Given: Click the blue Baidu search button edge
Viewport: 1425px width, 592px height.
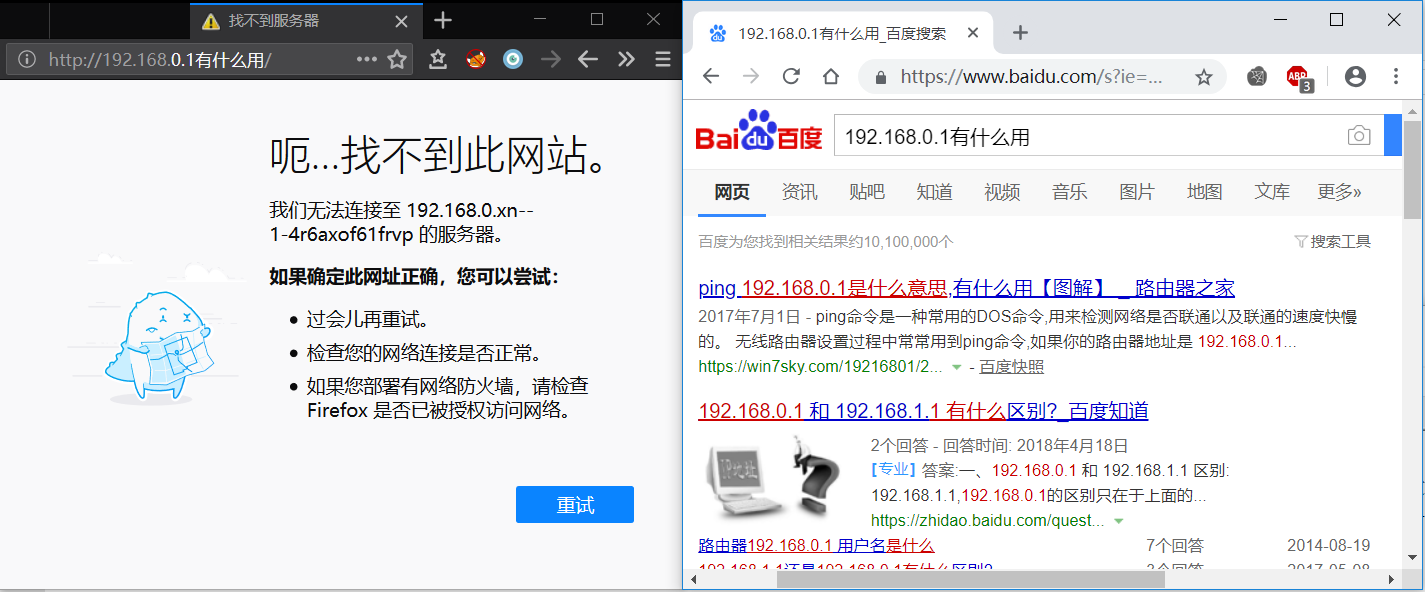Looking at the screenshot, I should pos(1393,136).
